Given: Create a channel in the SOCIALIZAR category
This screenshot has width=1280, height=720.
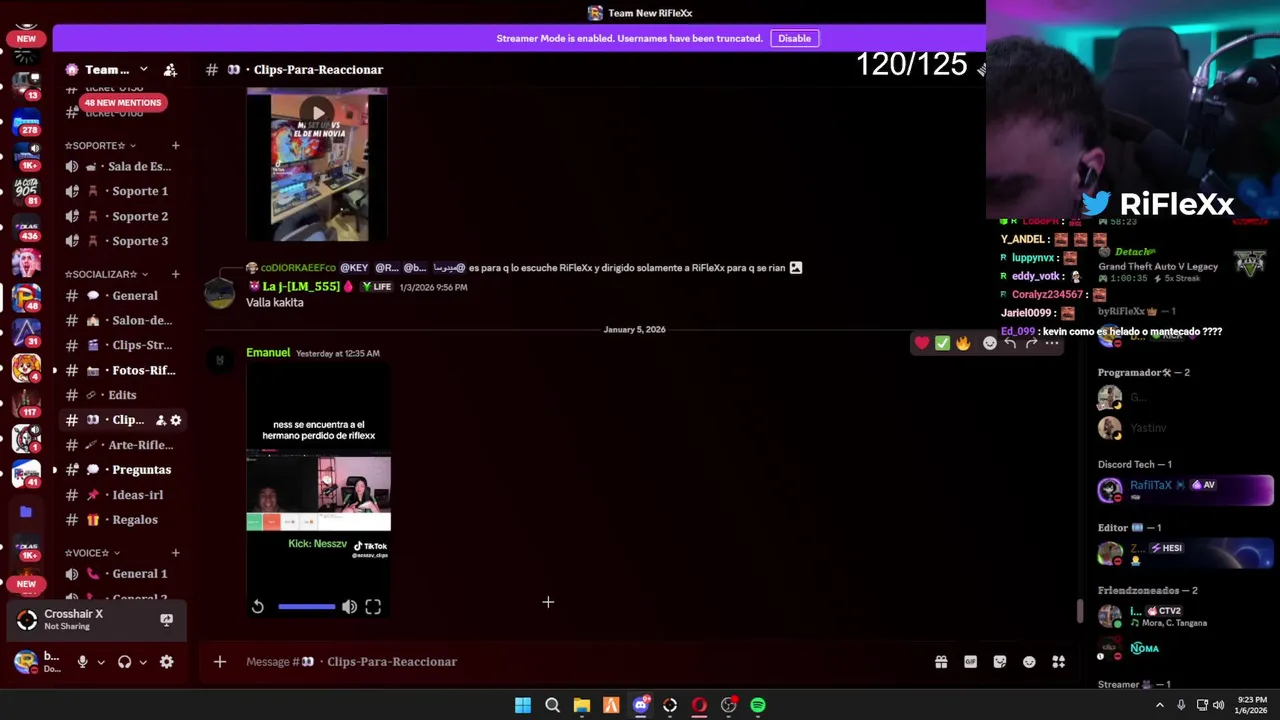Looking at the screenshot, I should click(176, 274).
